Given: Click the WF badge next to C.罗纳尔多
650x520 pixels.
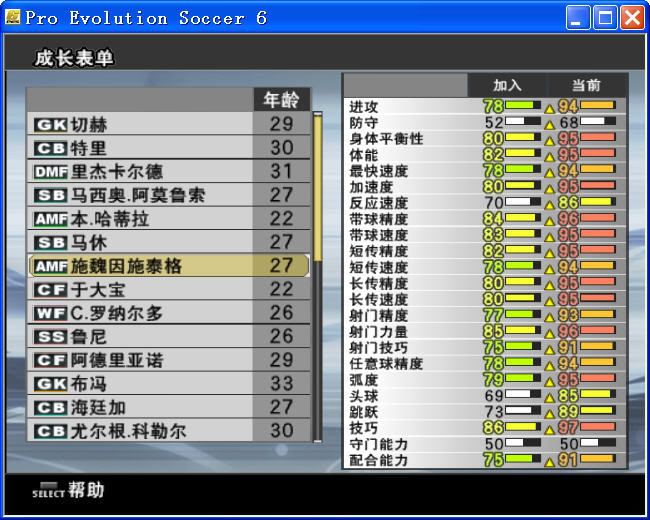Looking at the screenshot, I should pyautogui.click(x=50, y=313).
